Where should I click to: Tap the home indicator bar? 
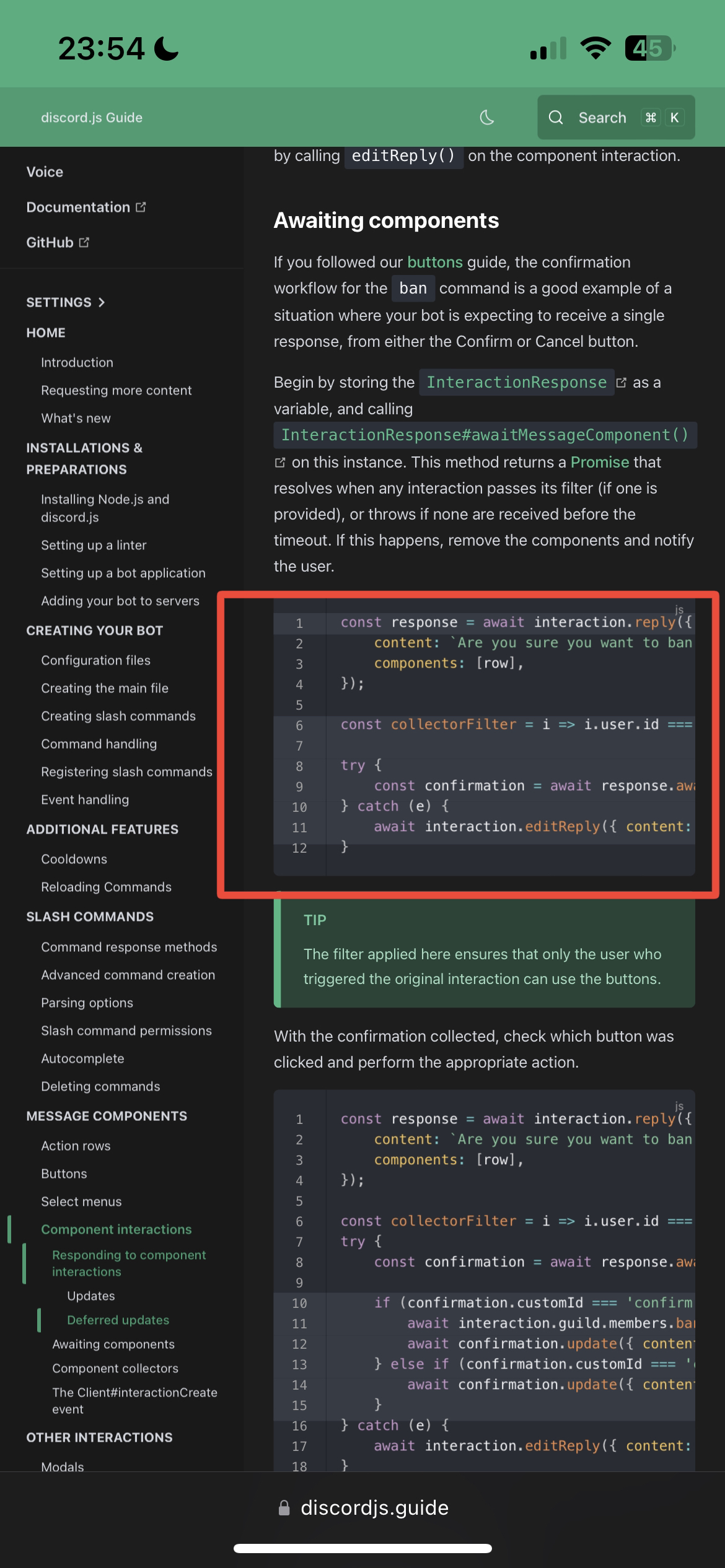(362, 1549)
